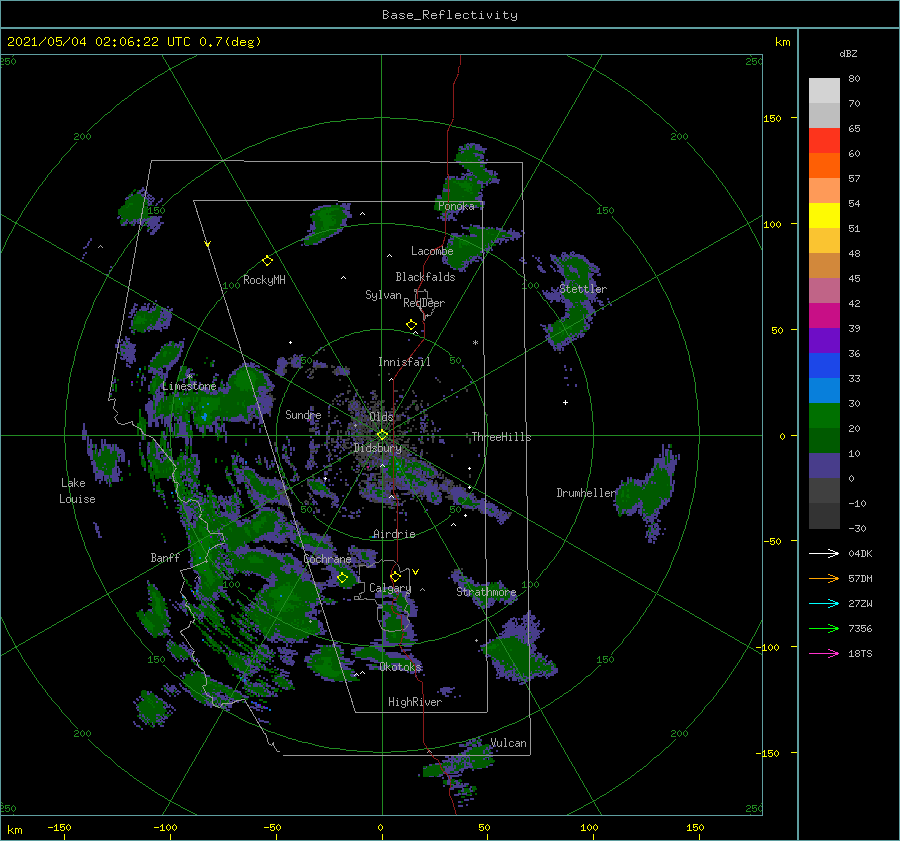Click the Airdrie label
Screen dimensions: 900x841
(x=394, y=534)
